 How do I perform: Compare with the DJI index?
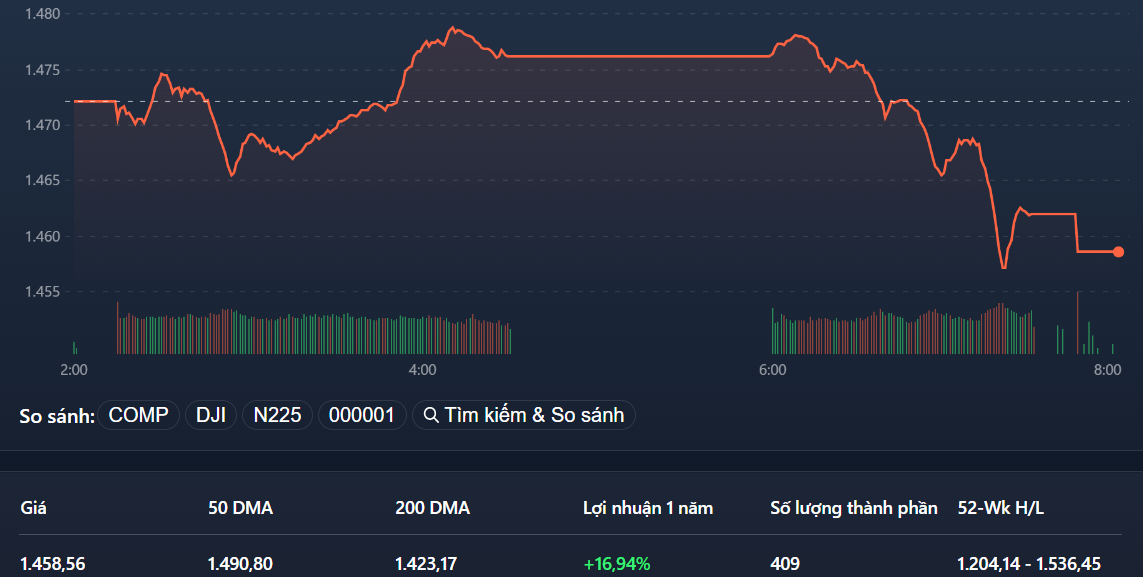210,415
